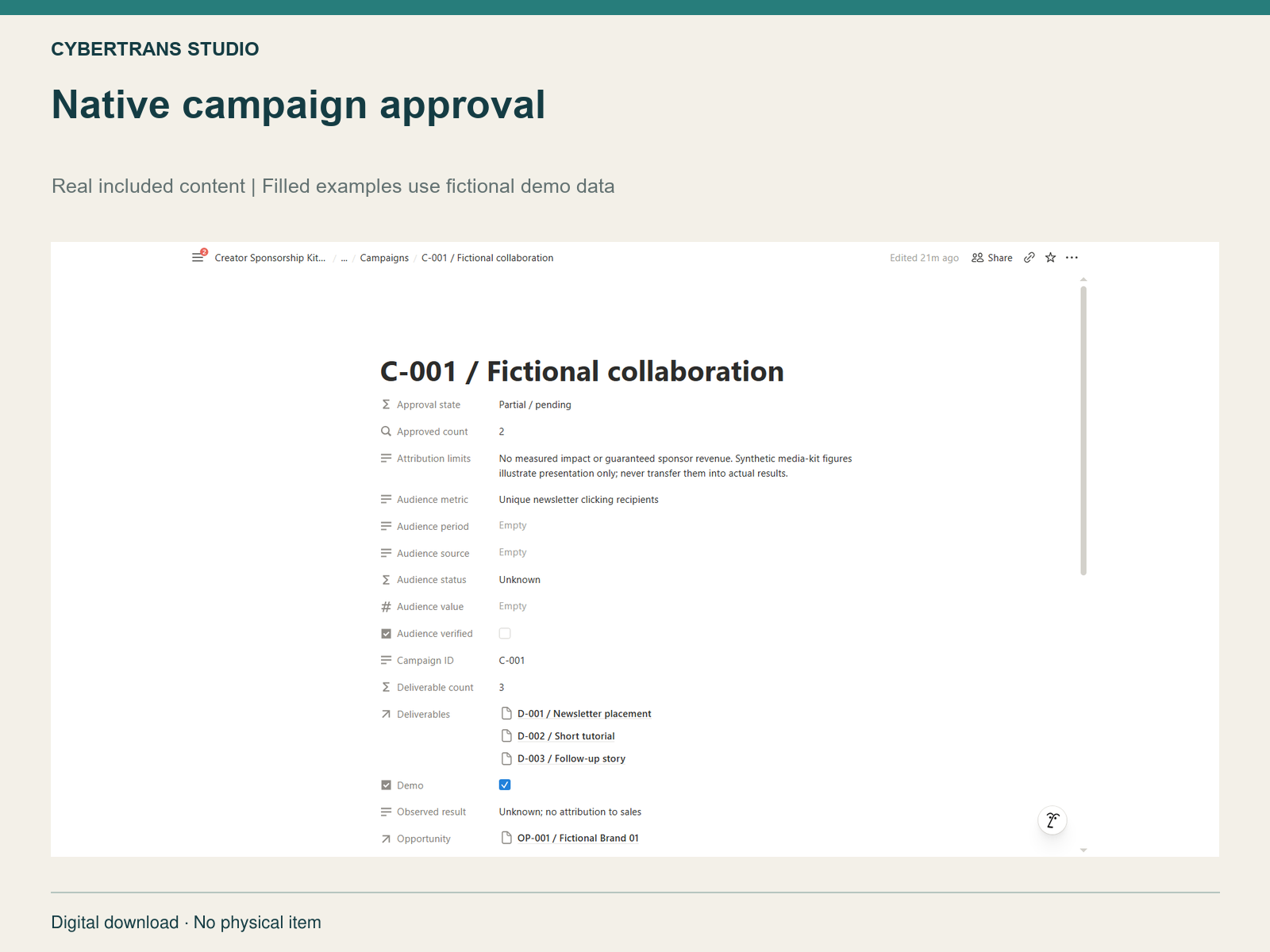1270x952 pixels.
Task: Open D-003 / Follow-up story page
Action: 571,758
